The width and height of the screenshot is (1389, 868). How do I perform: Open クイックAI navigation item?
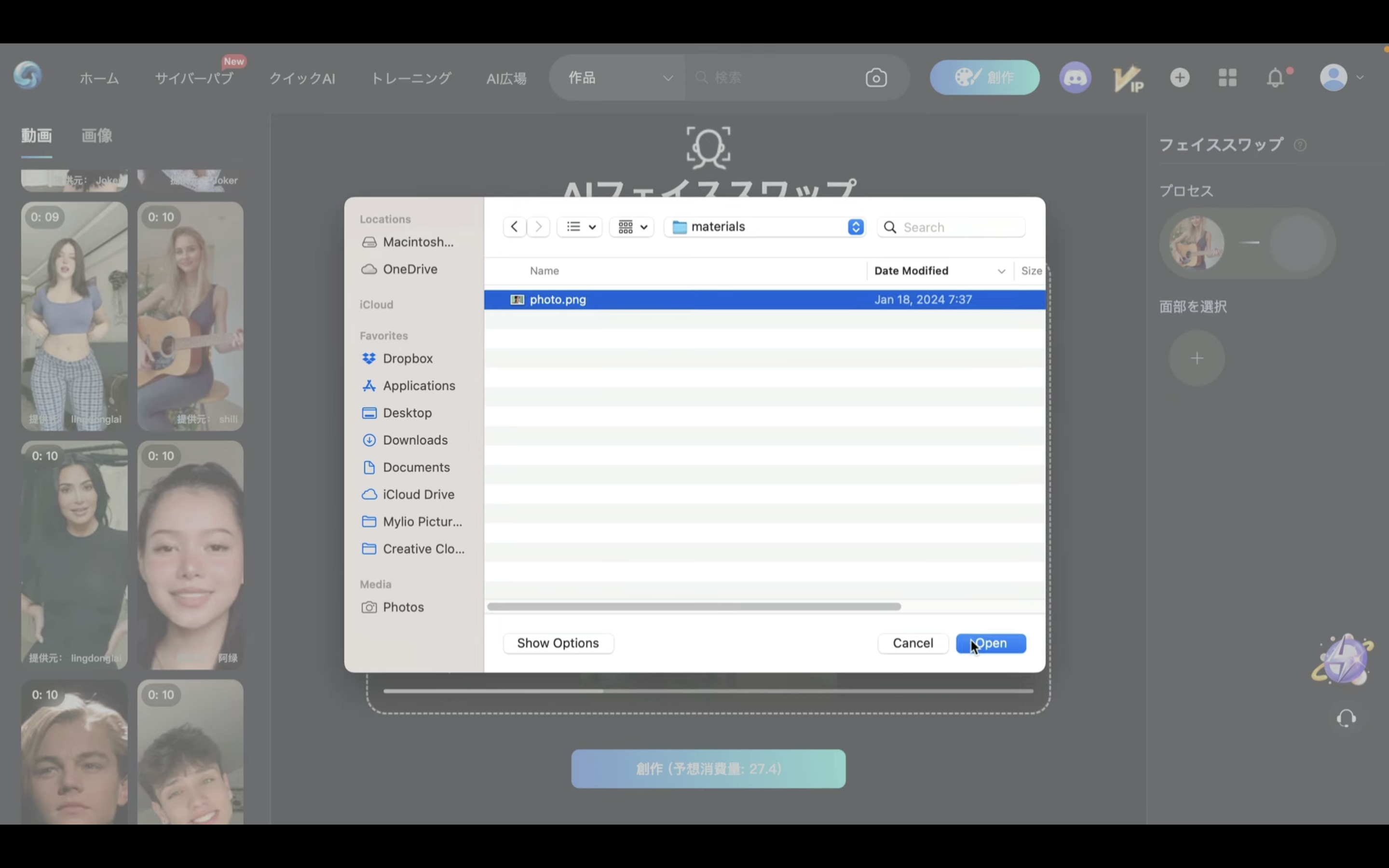pyautogui.click(x=302, y=78)
